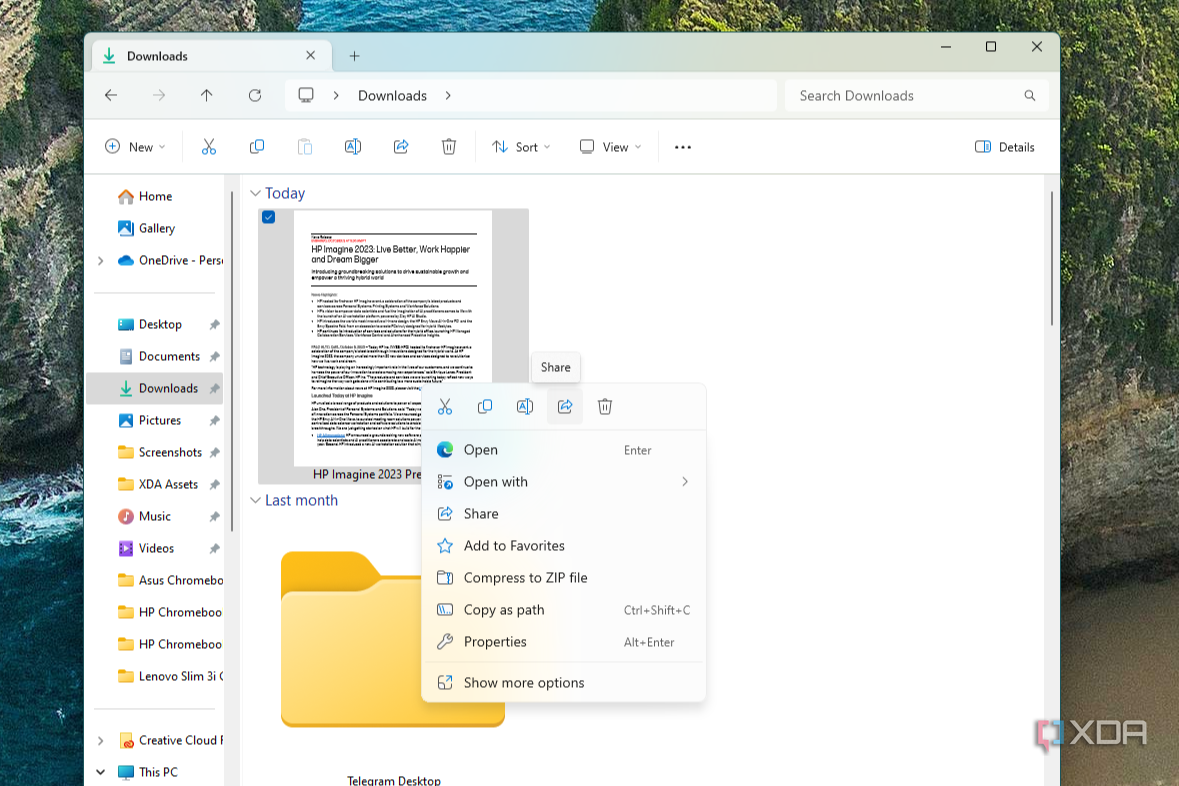Open the Gallery item in the sidebar

[157, 228]
